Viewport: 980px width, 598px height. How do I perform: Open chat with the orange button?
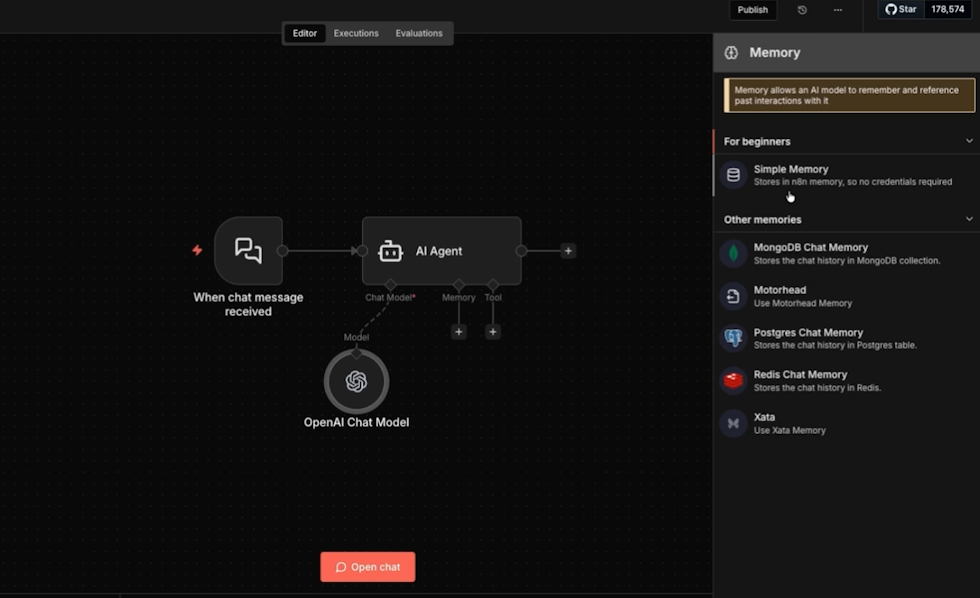pyautogui.click(x=368, y=567)
